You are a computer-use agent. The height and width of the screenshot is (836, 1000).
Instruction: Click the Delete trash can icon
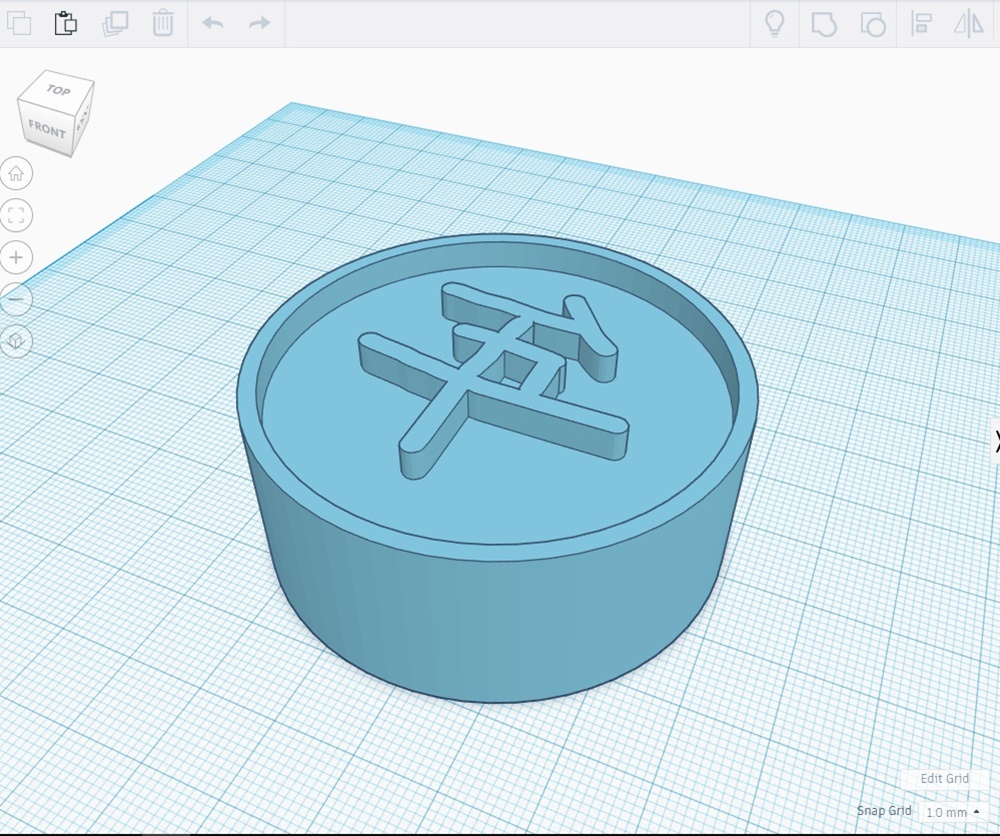163,23
